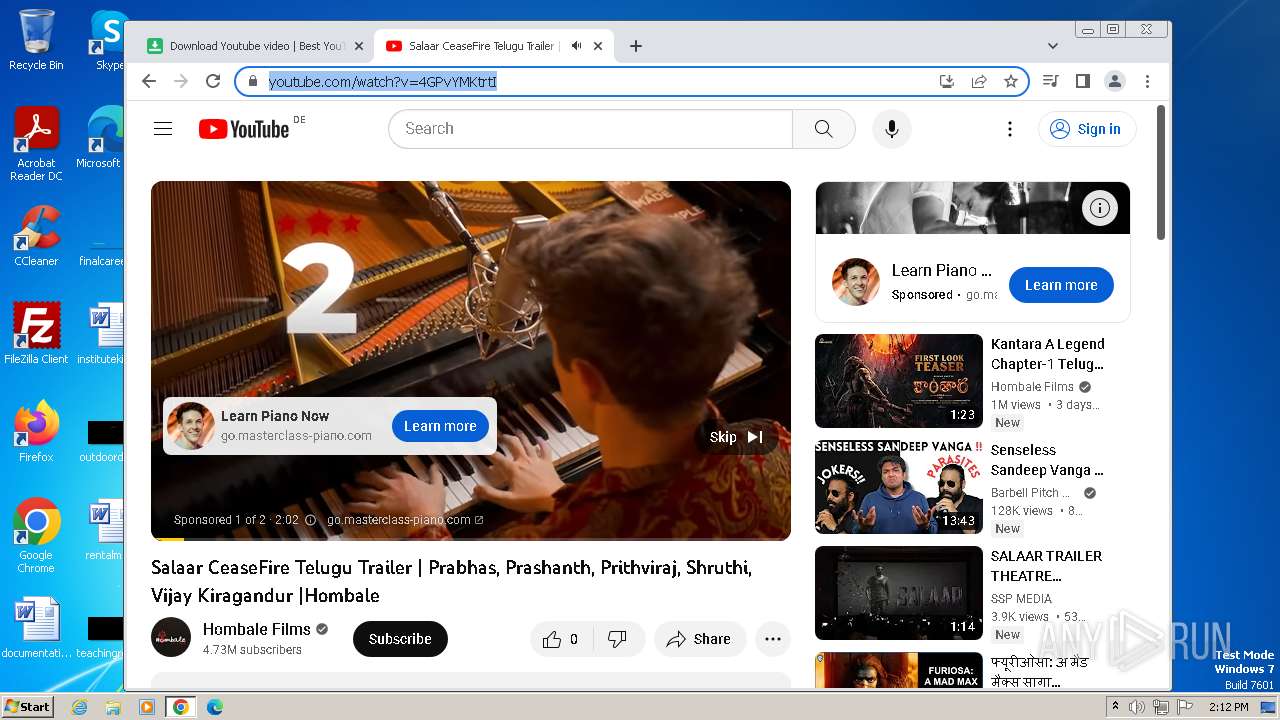Bookmark this page with the star
Viewport: 1280px width, 720px height.
pos(1011,81)
